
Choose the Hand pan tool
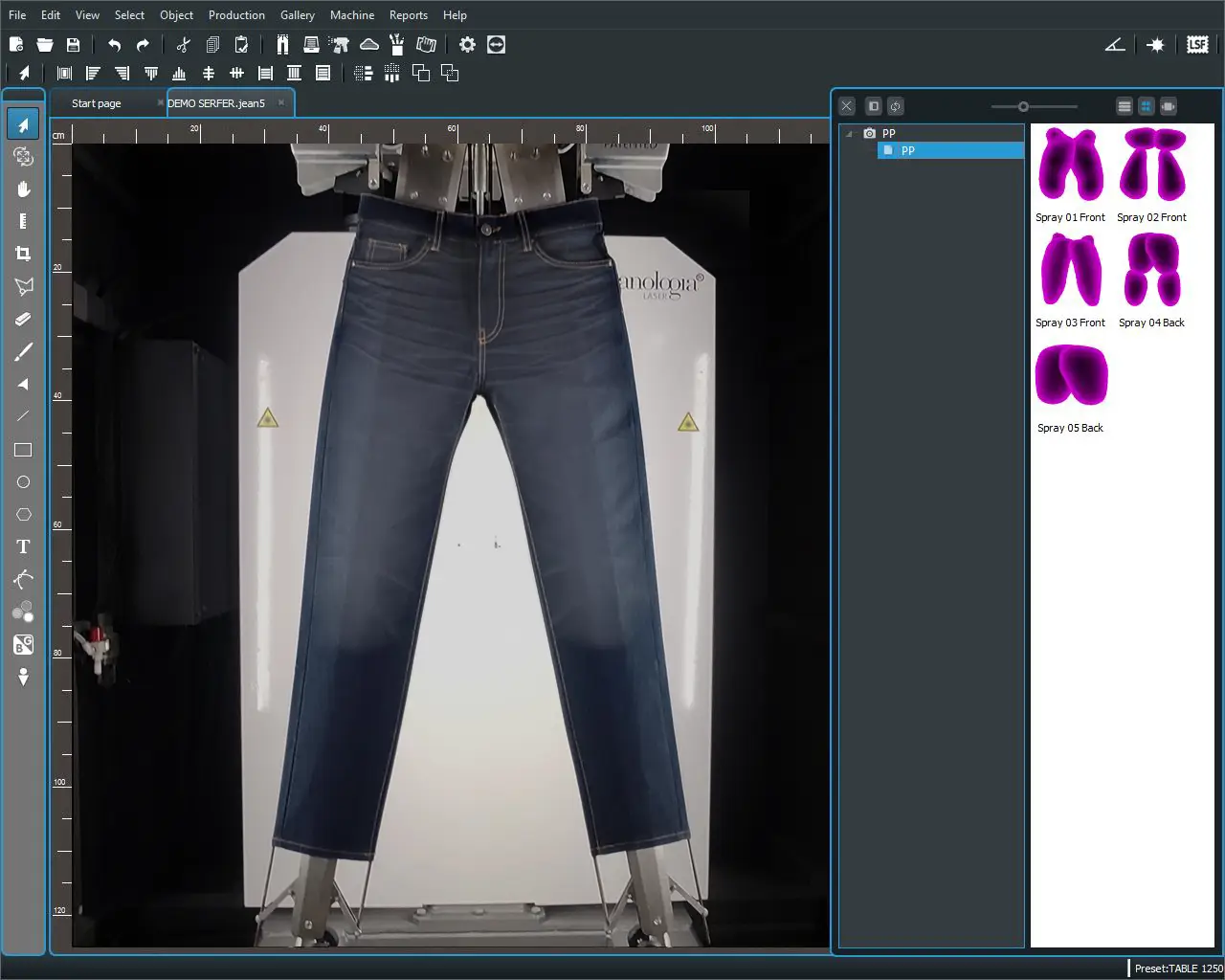(23, 189)
